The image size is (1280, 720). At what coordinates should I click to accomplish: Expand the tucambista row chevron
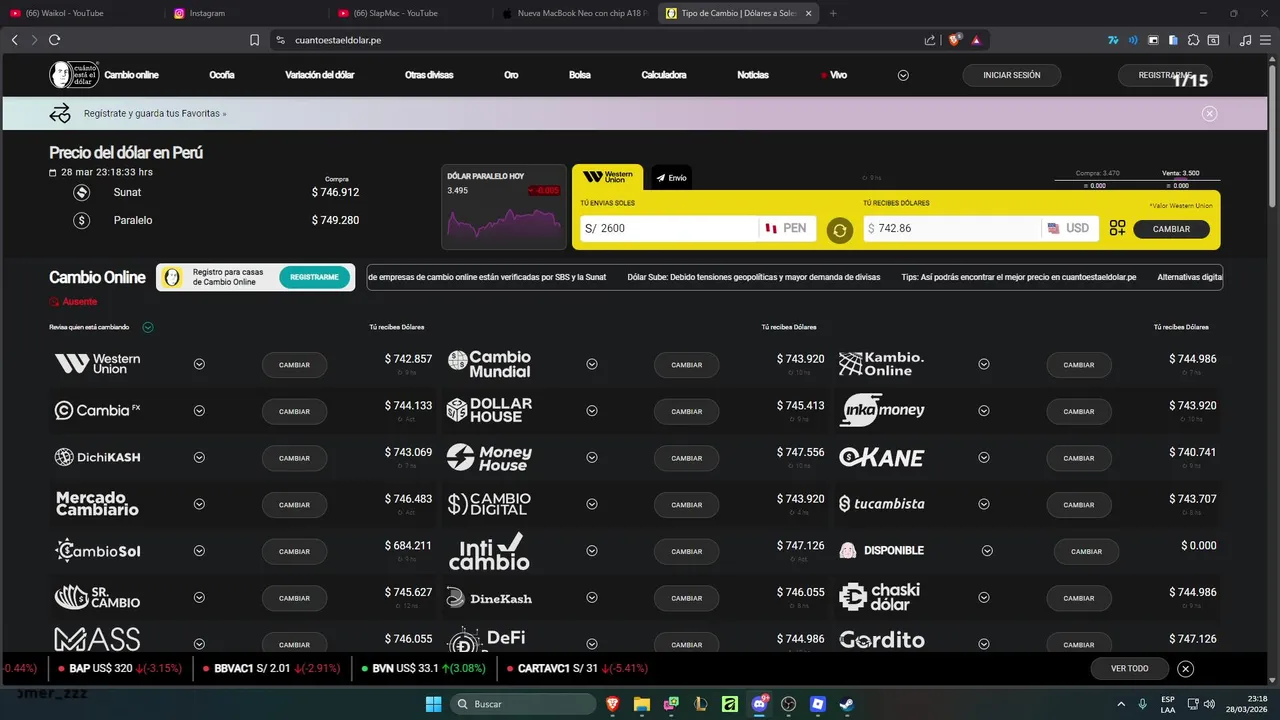tap(984, 504)
